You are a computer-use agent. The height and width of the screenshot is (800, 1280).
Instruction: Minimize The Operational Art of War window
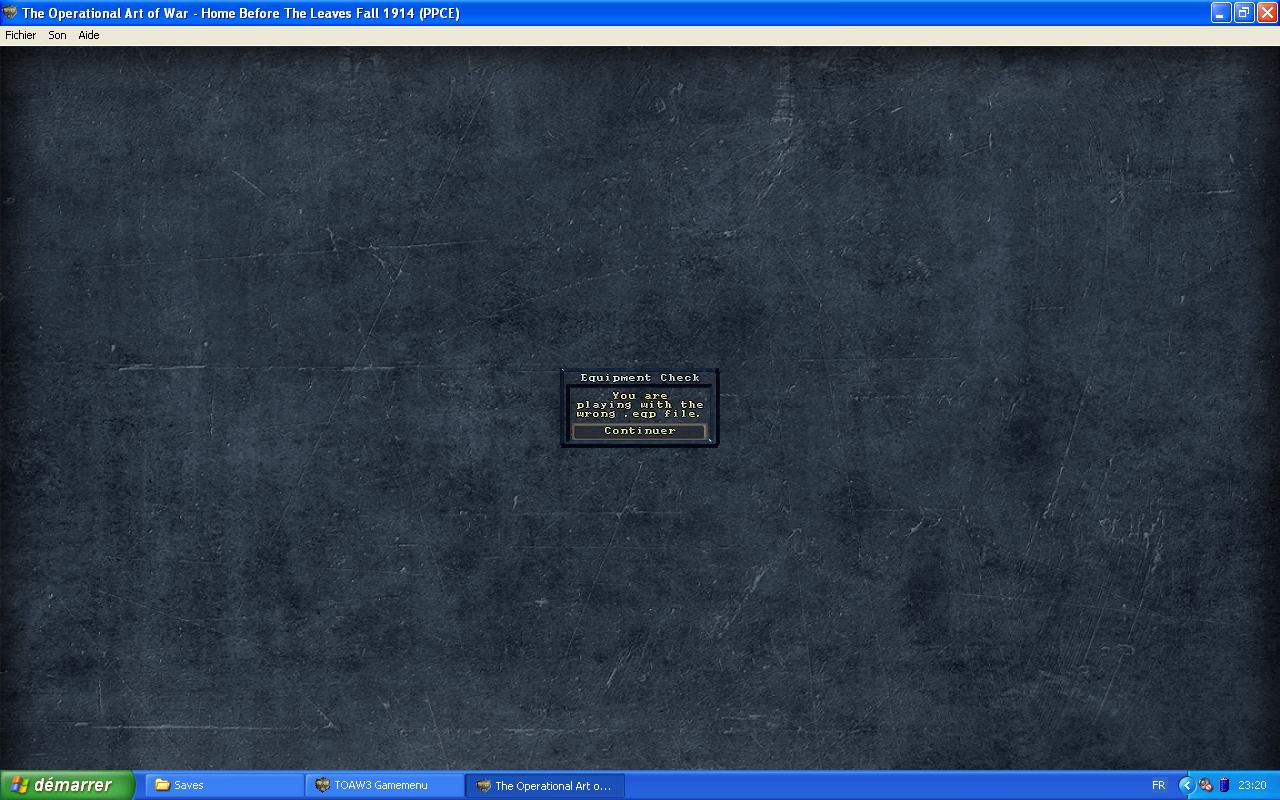(x=1220, y=13)
